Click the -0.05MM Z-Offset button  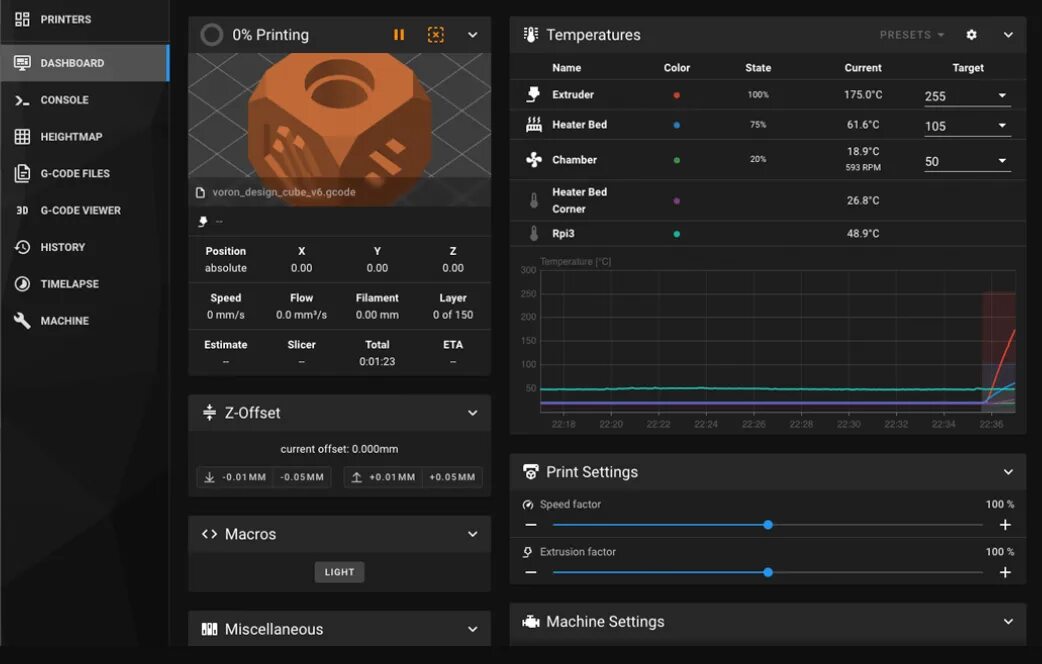pos(301,477)
